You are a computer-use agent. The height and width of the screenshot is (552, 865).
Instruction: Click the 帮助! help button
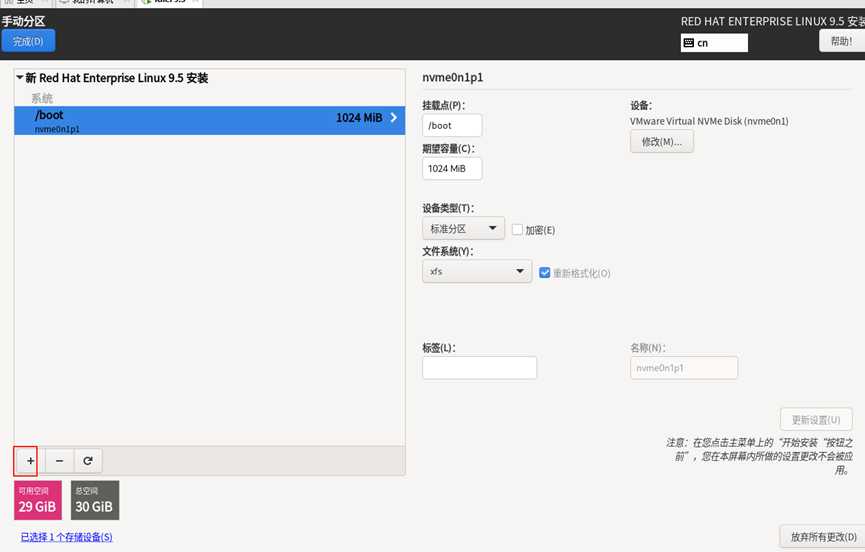(842, 41)
